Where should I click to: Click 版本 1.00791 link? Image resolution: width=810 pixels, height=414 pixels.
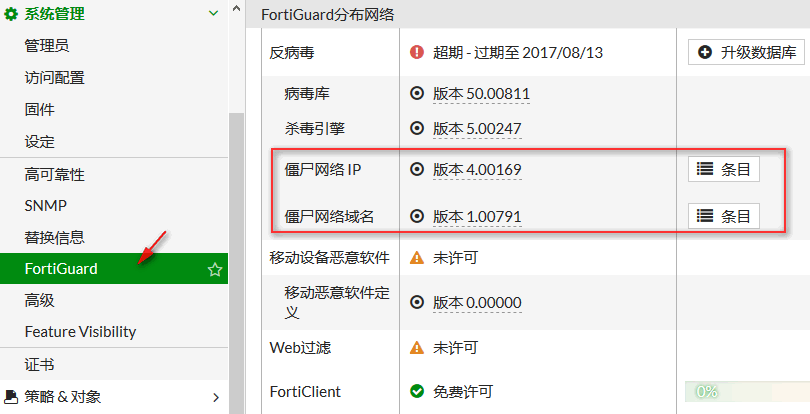[x=477, y=217]
